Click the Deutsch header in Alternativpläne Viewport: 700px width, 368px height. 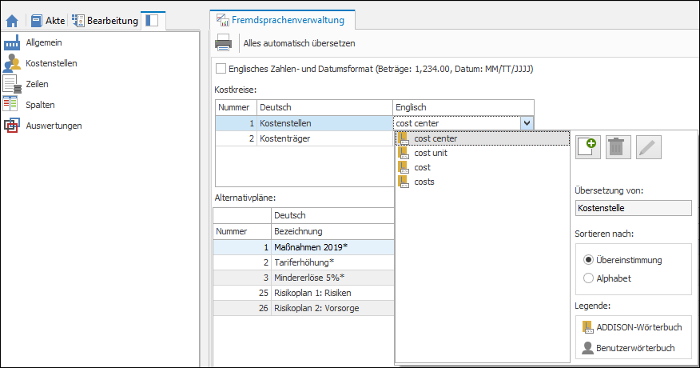[333, 215]
